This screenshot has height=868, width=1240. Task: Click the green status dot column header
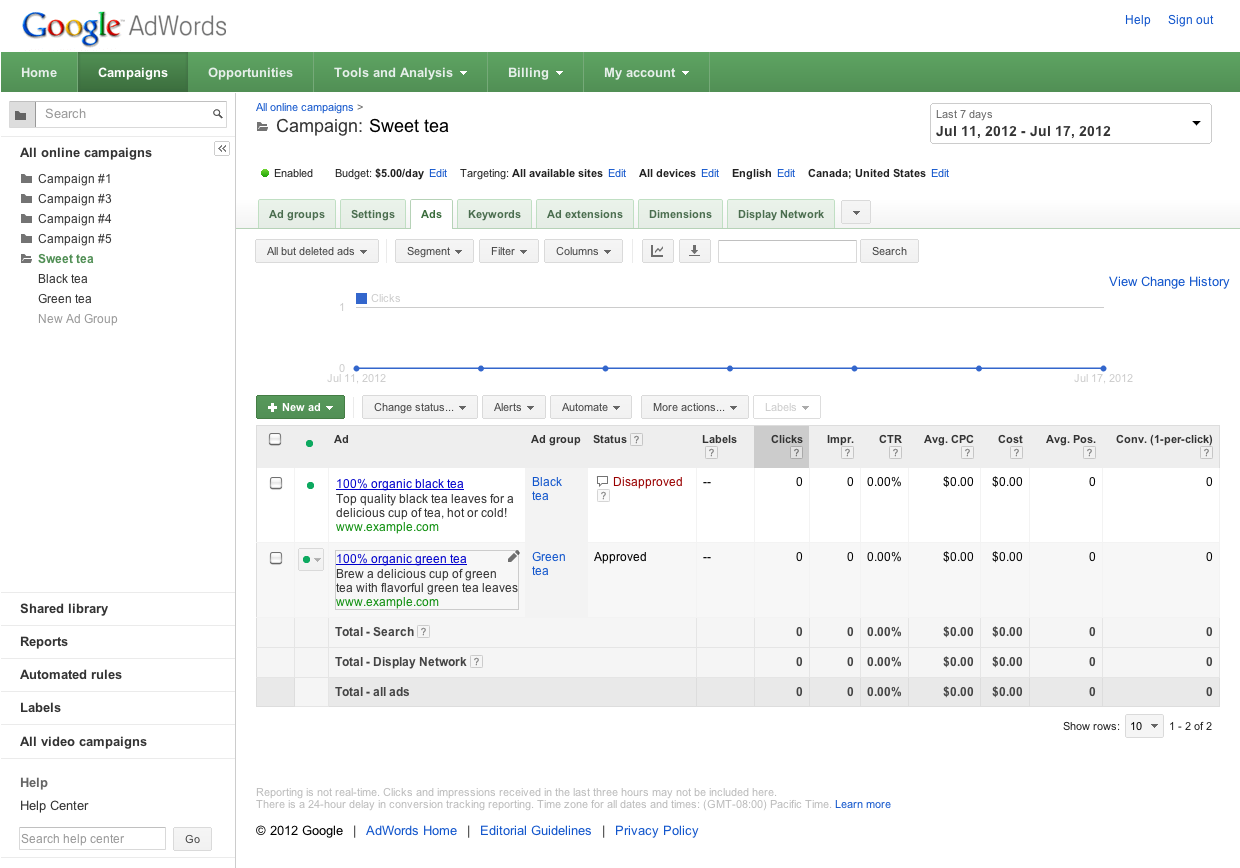point(310,443)
